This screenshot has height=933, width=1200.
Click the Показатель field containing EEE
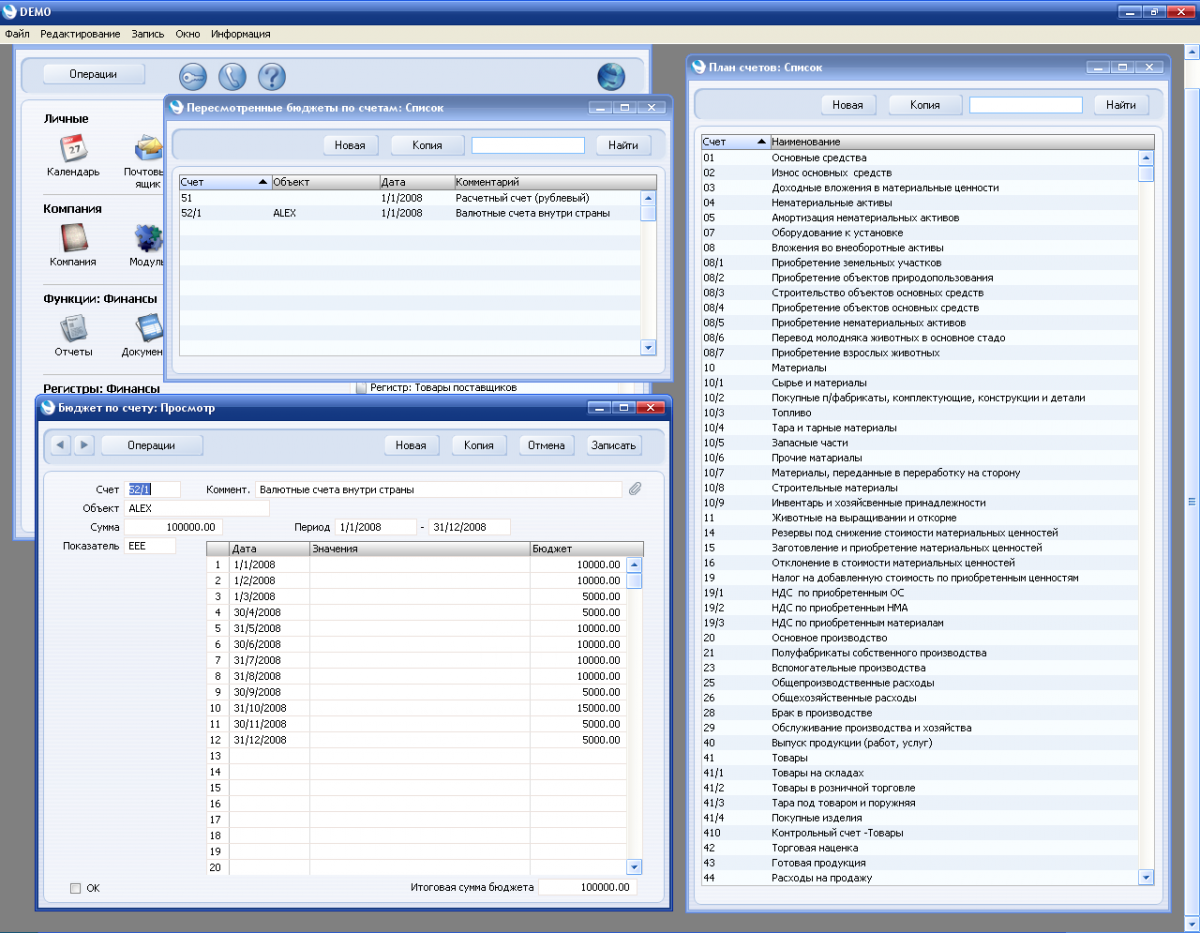(x=150, y=546)
